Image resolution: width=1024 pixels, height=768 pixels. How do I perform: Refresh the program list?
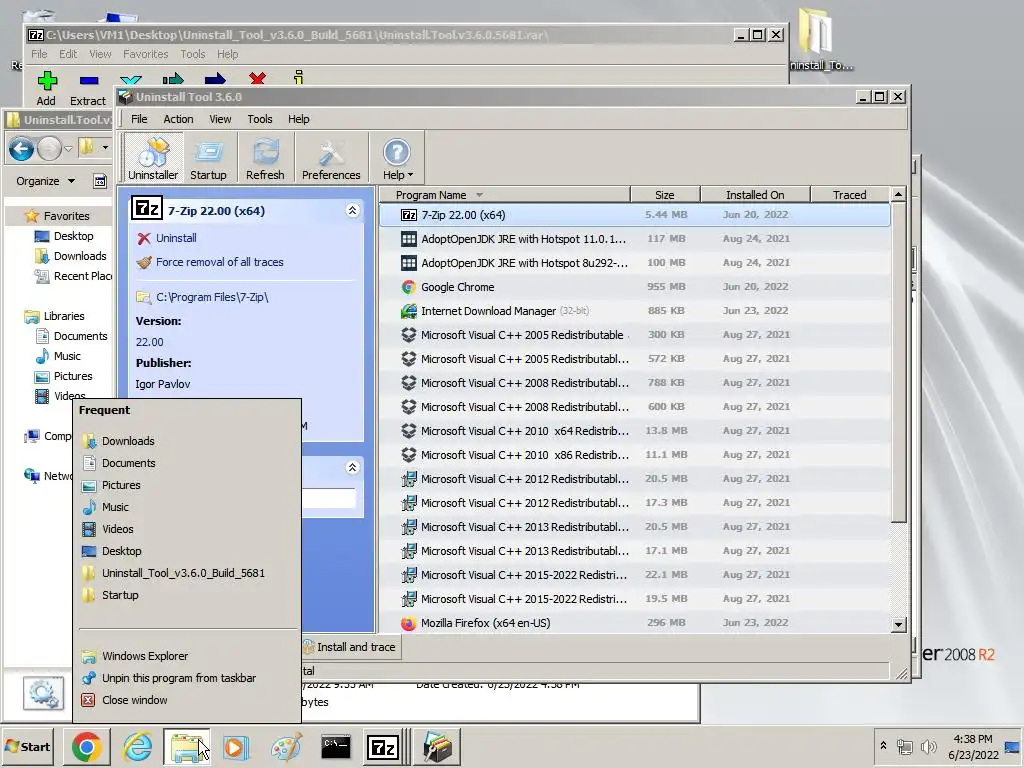pyautogui.click(x=265, y=157)
